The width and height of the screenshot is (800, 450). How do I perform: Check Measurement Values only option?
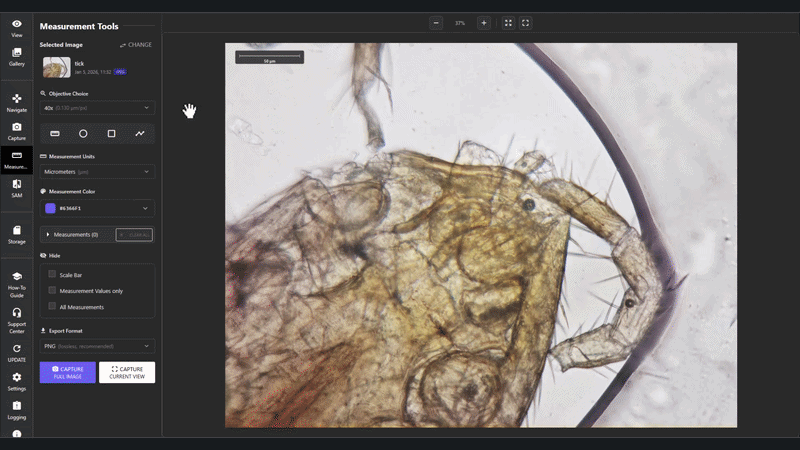click(52, 290)
